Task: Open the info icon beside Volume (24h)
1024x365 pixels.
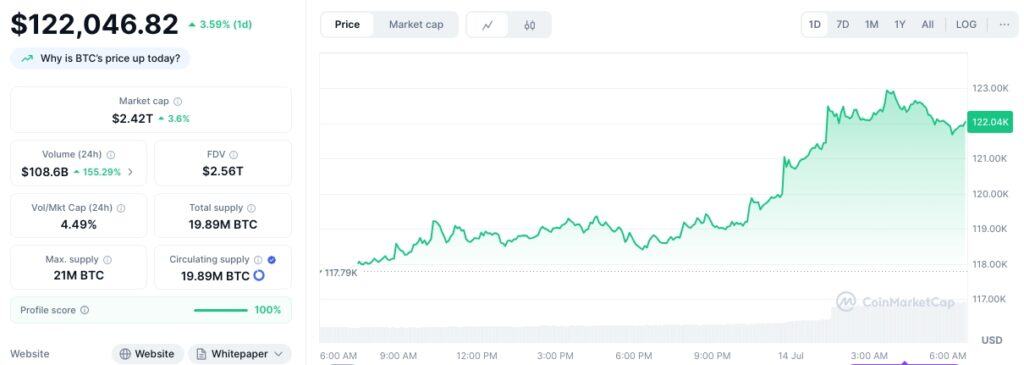Action: (110, 155)
